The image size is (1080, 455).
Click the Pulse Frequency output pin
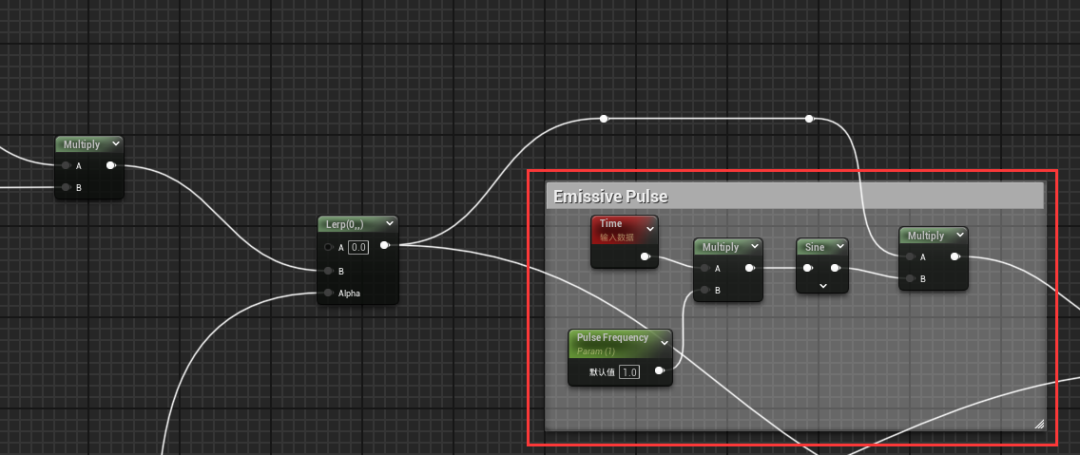click(659, 371)
